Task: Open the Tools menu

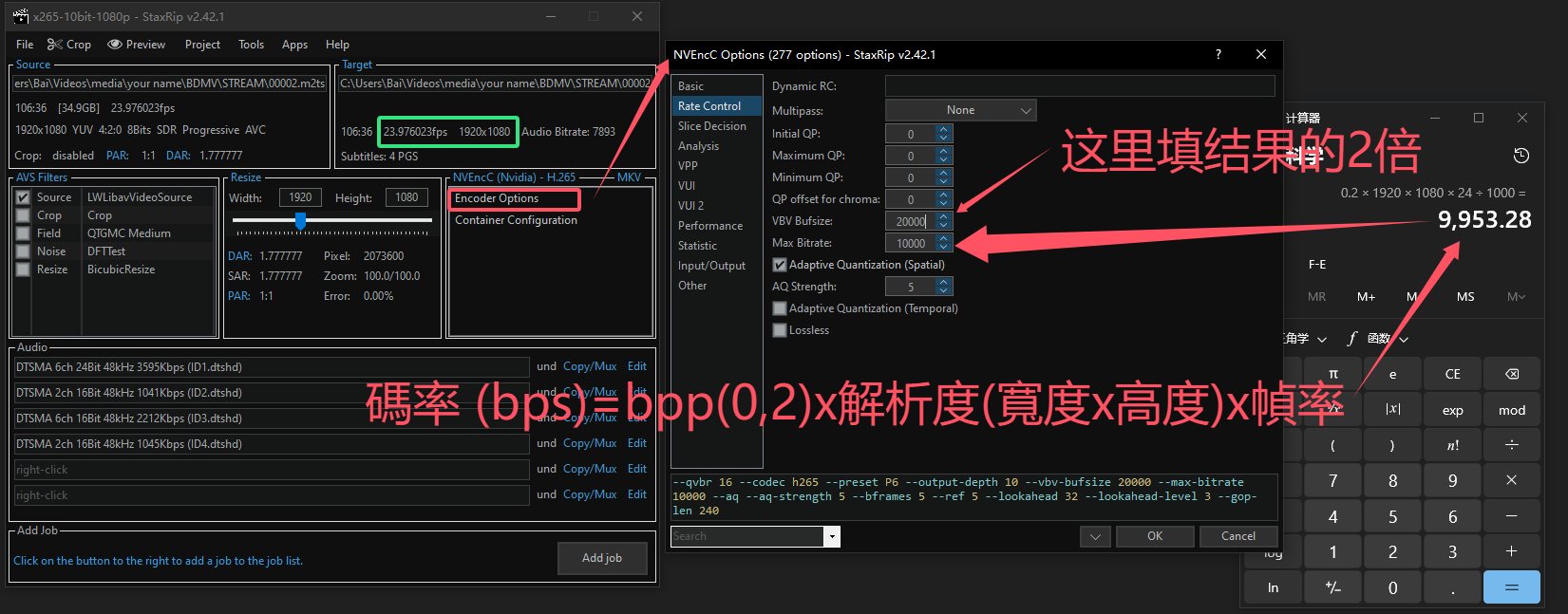Action: (x=251, y=45)
